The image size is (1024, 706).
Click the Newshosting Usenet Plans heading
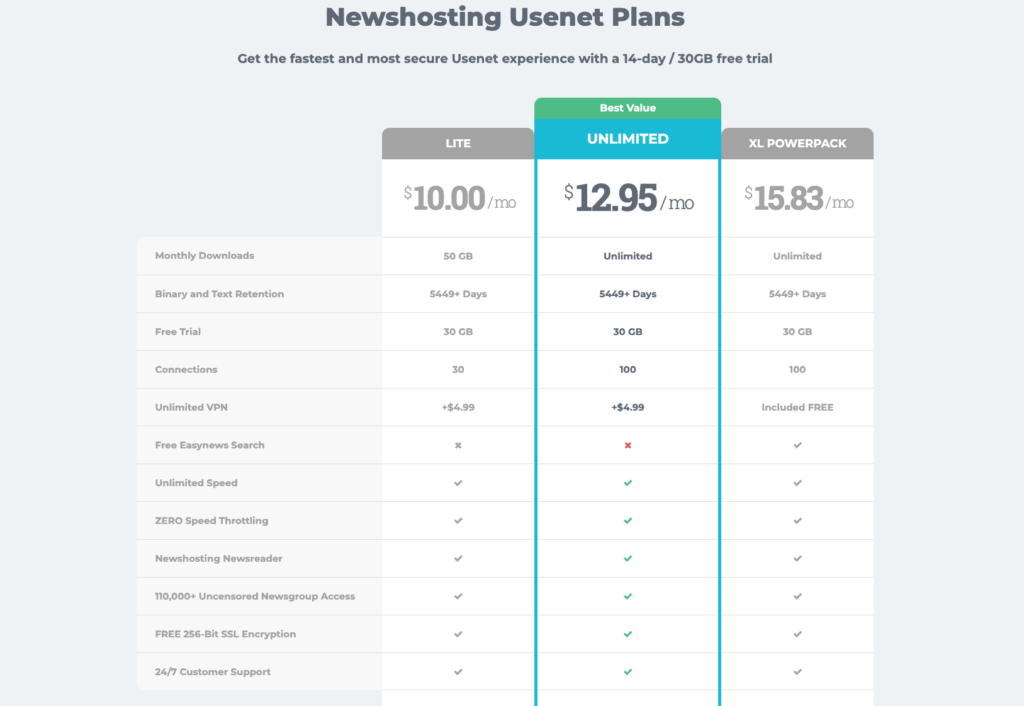pos(505,17)
